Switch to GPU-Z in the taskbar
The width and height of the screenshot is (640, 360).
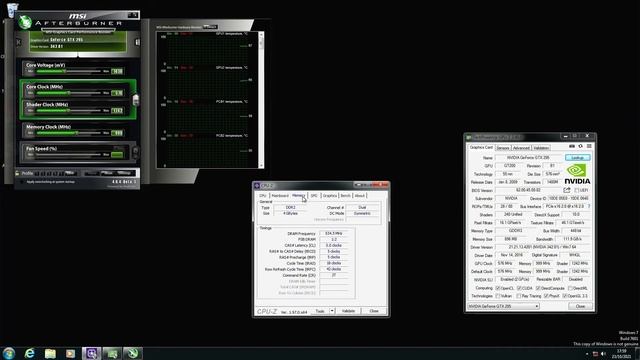click(112, 353)
